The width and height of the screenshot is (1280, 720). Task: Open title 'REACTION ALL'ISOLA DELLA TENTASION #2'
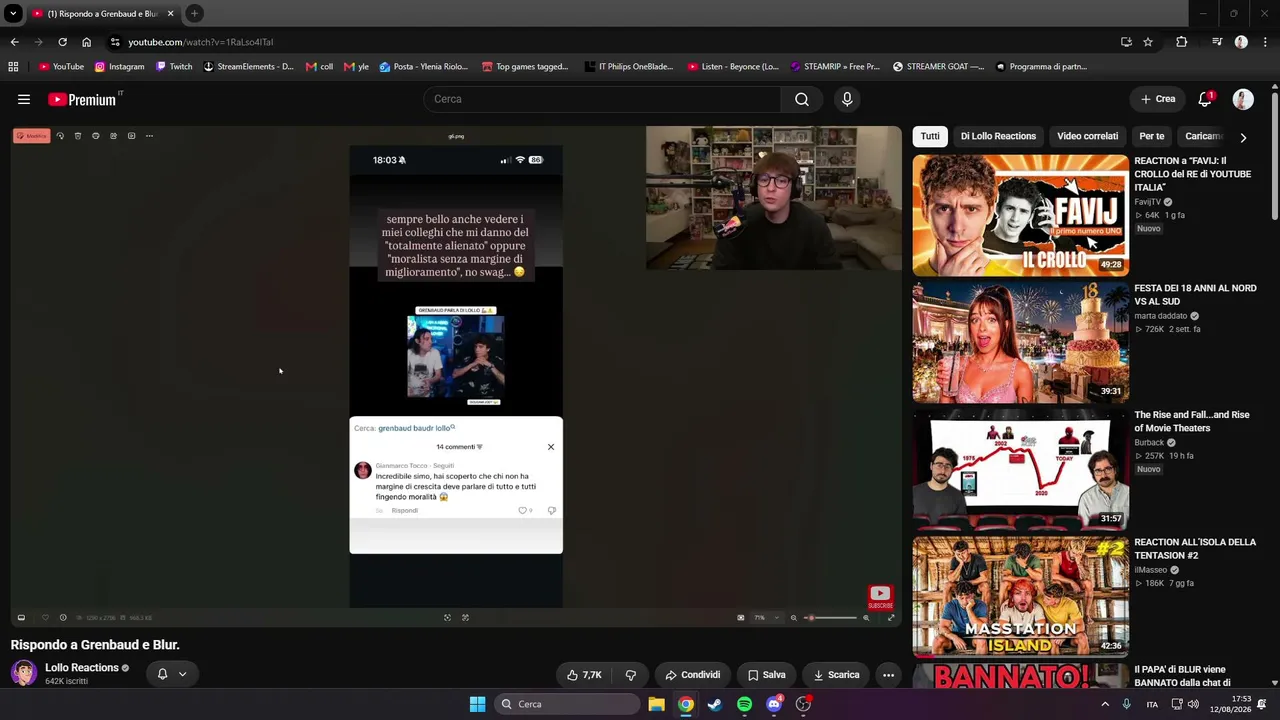coord(1195,549)
